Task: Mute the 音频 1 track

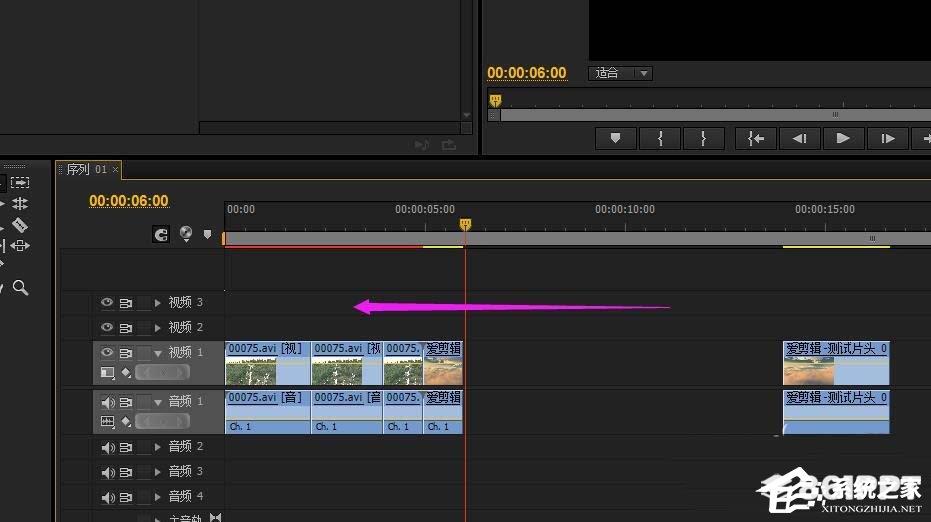Action: point(107,402)
